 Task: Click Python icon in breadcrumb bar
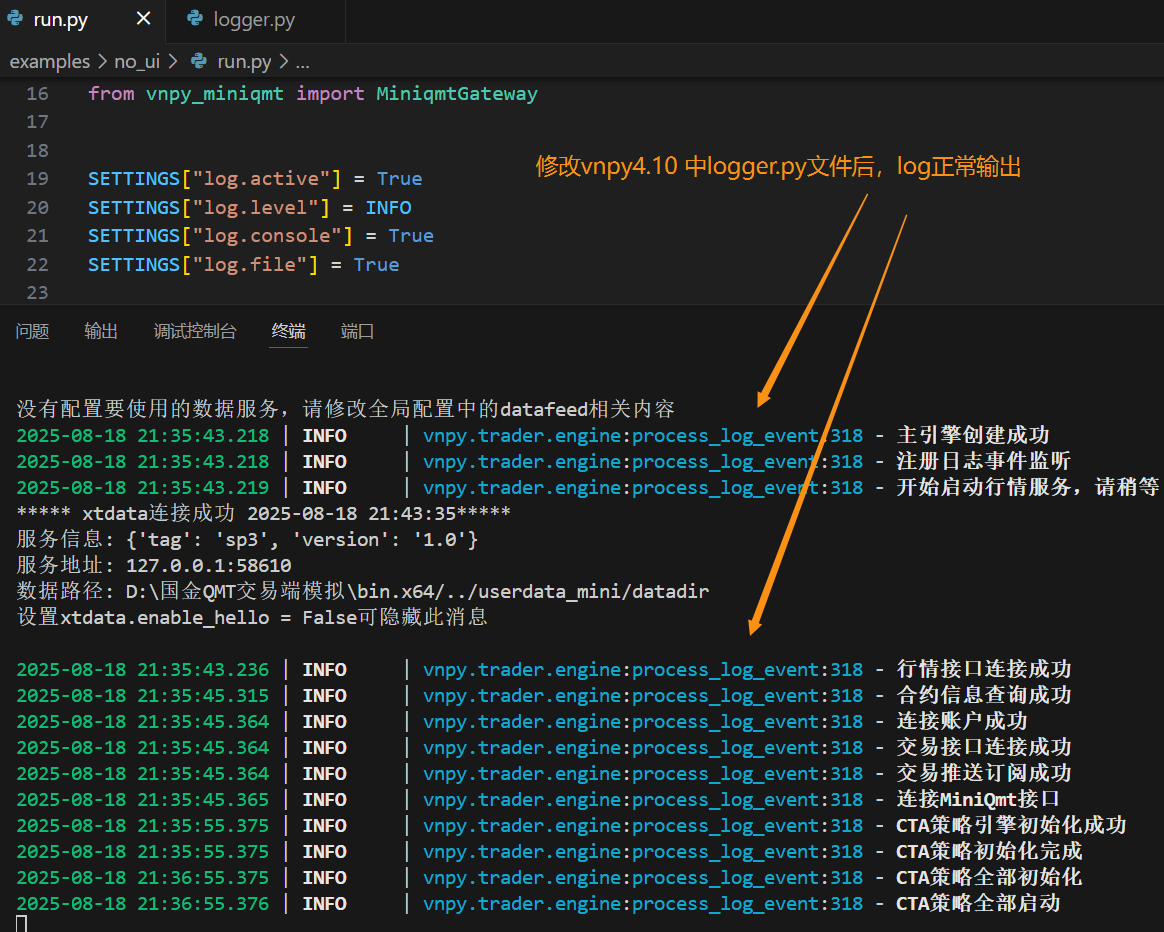(x=199, y=61)
